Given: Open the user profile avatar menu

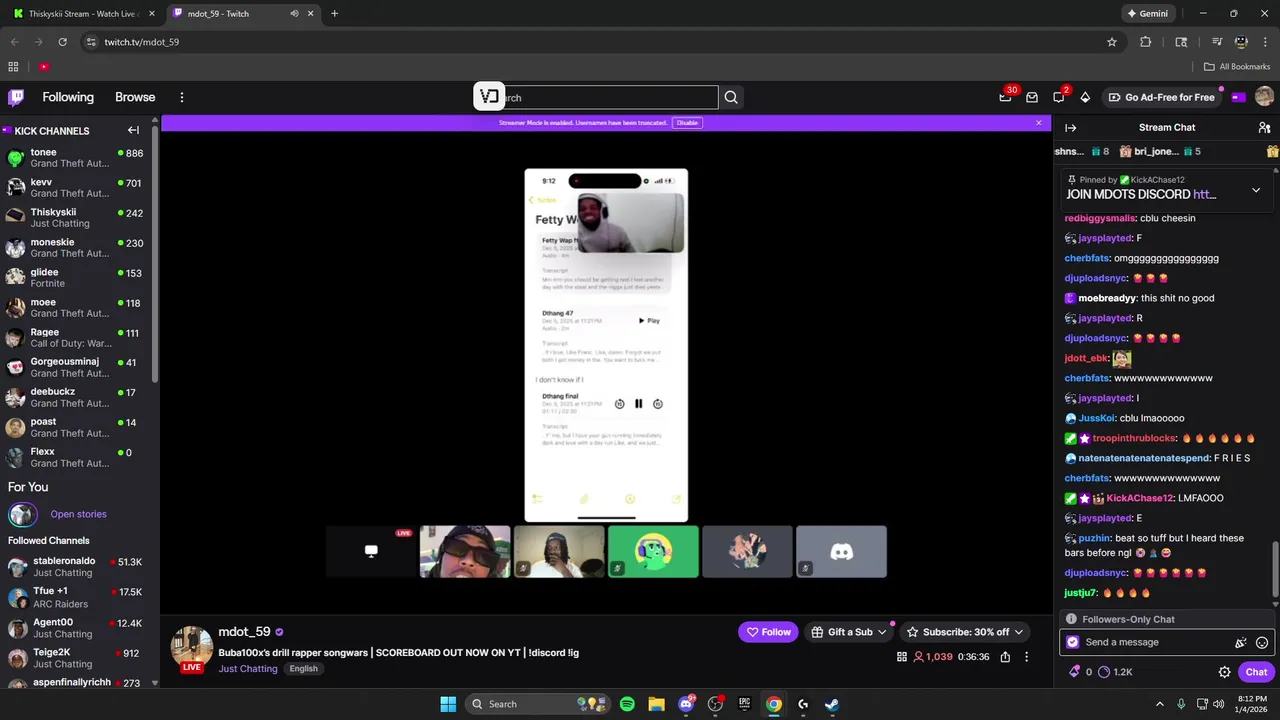Looking at the screenshot, I should [1264, 97].
